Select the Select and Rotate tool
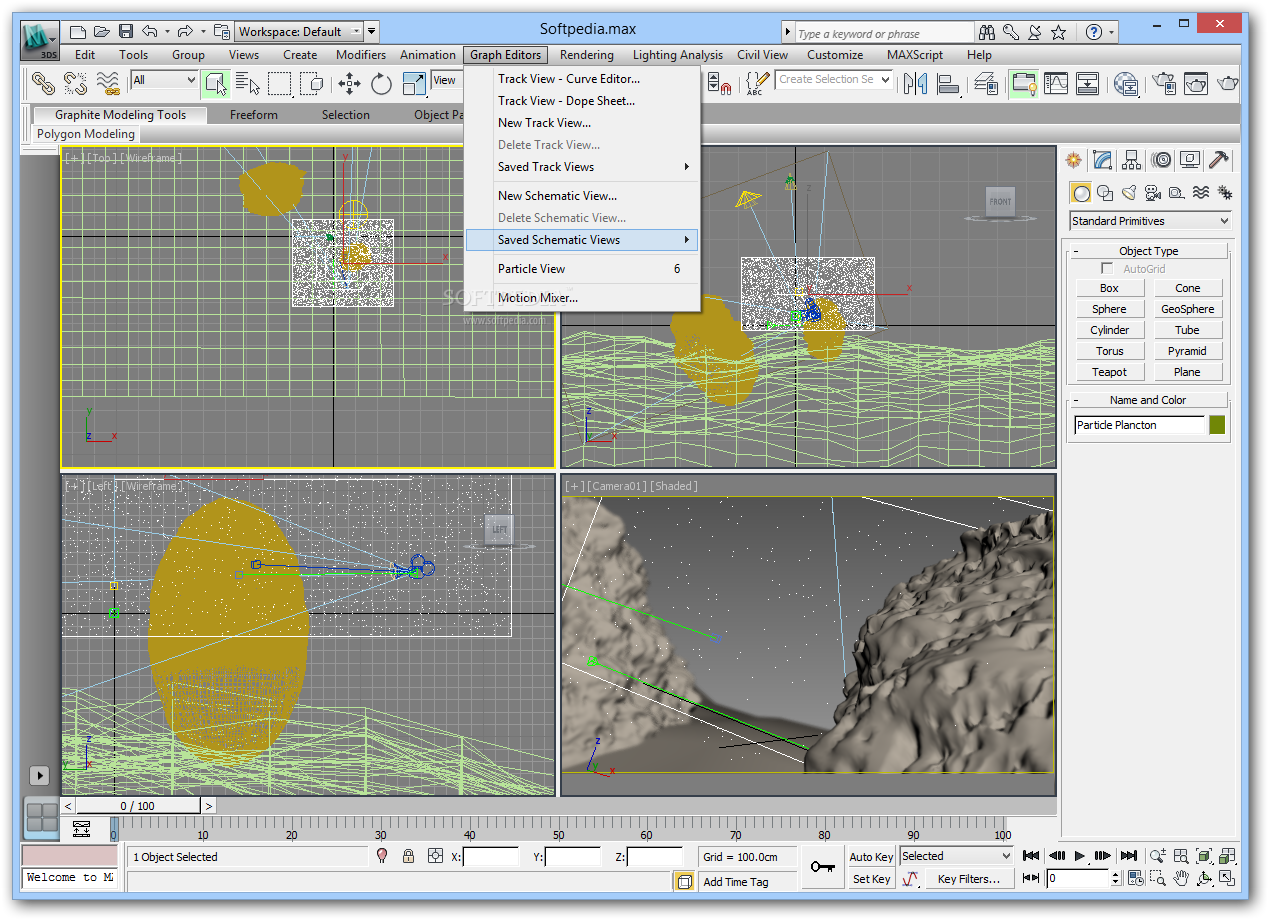 pos(382,83)
